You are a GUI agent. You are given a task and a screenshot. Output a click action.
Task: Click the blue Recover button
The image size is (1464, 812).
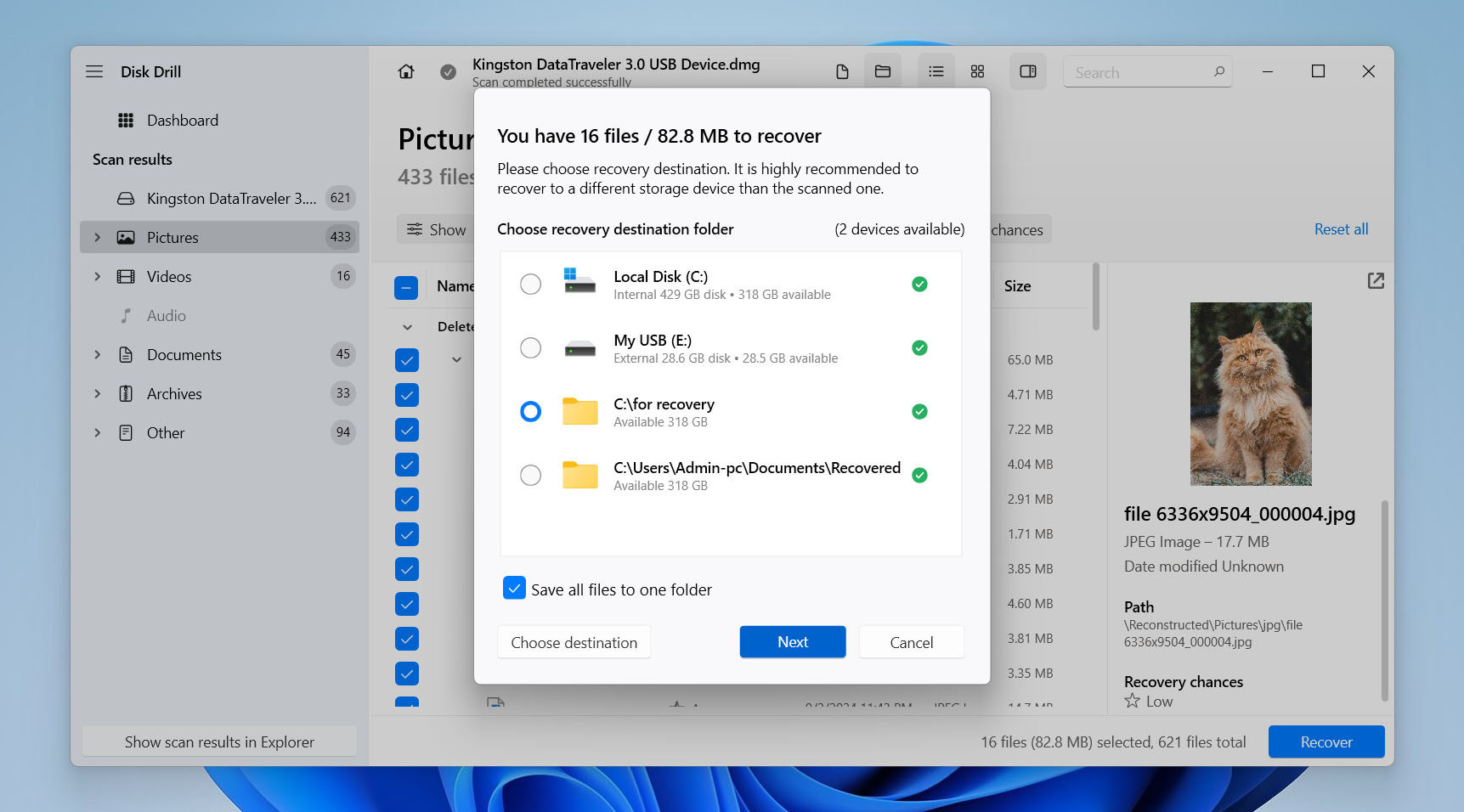[x=1326, y=742]
